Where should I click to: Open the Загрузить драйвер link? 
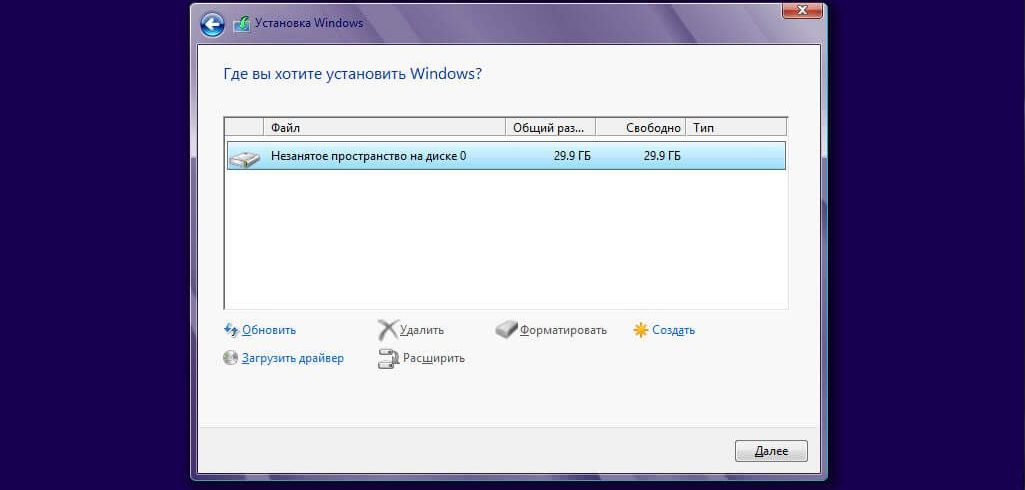point(293,358)
